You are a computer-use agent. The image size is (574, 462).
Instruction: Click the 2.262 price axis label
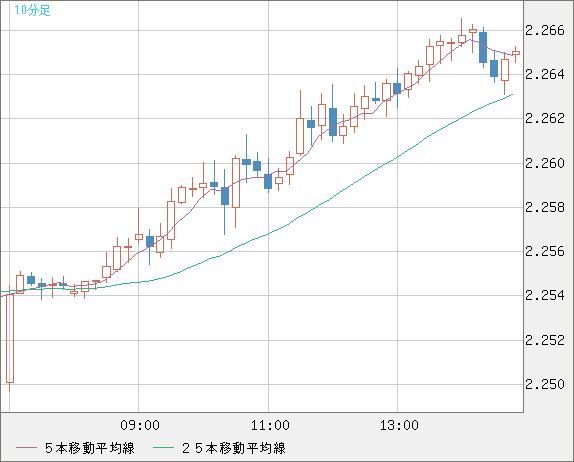click(545, 118)
